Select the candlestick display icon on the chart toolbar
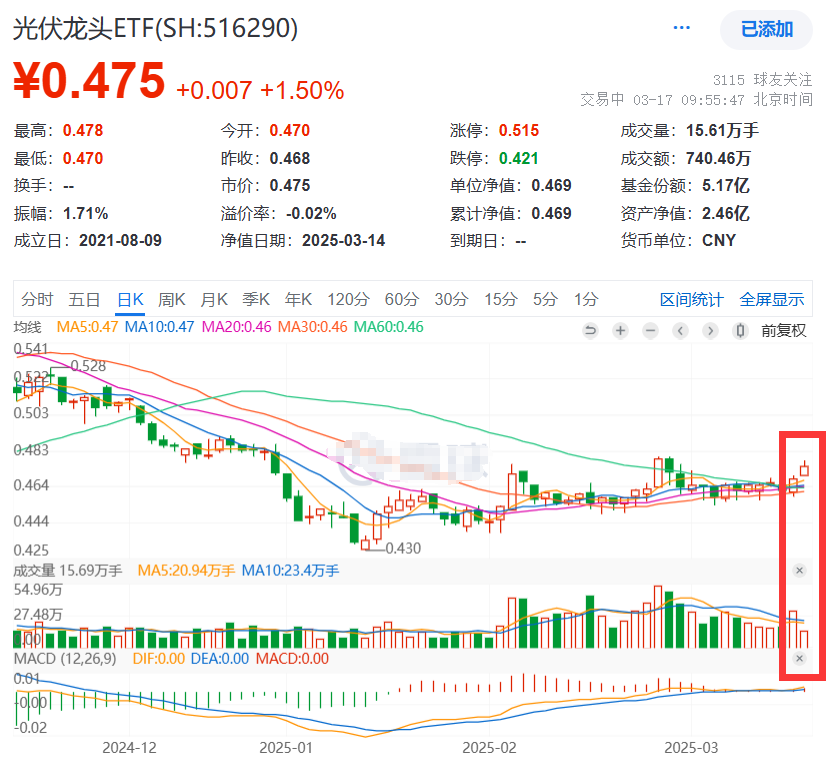The height and width of the screenshot is (764, 829). click(x=740, y=330)
